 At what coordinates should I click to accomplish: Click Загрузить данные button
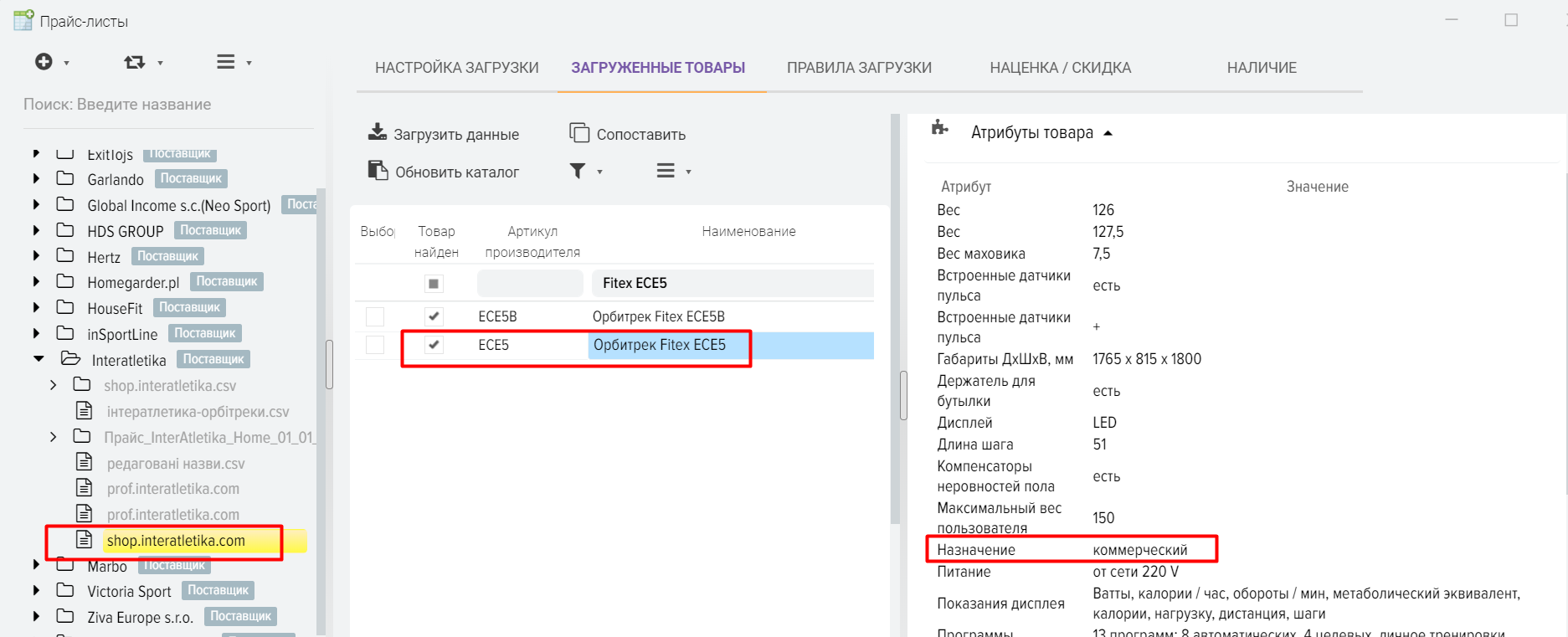pos(444,134)
